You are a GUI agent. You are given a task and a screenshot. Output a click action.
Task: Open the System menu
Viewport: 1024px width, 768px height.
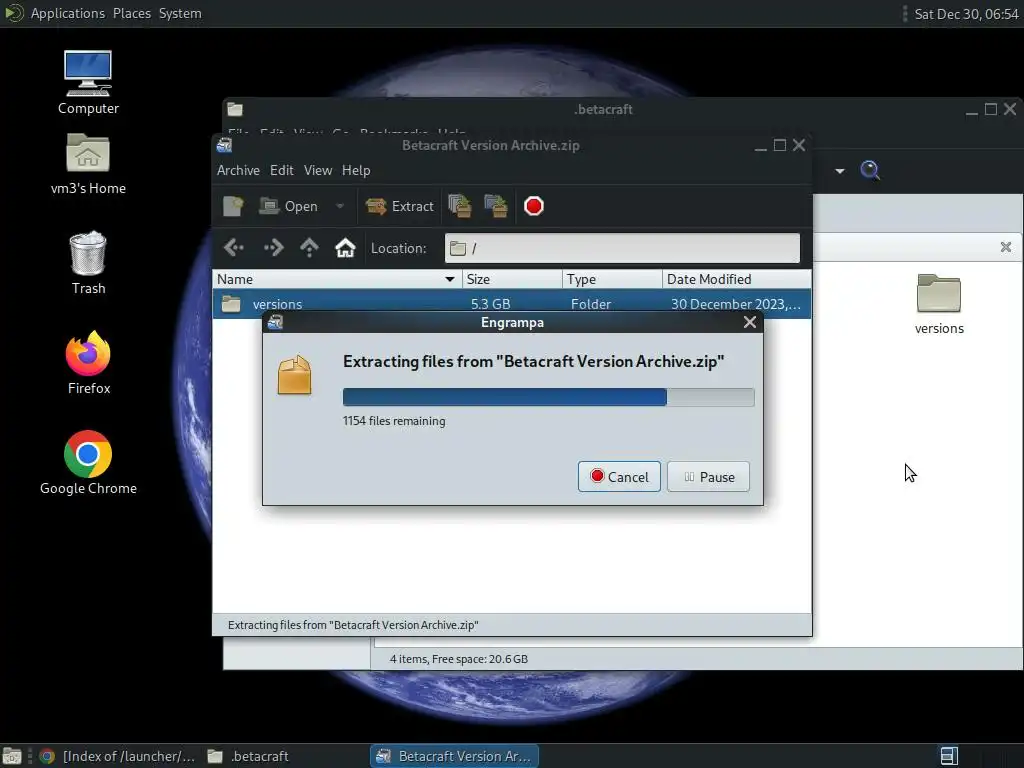(x=180, y=13)
